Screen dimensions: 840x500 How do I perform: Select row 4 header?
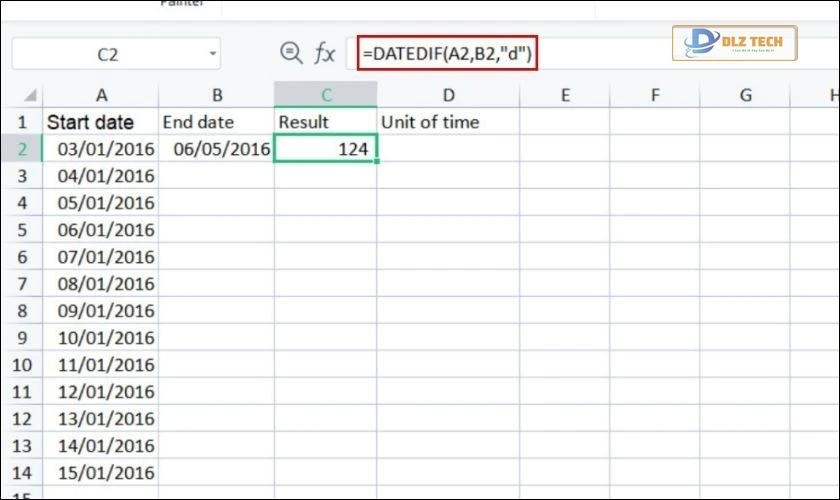[22, 203]
